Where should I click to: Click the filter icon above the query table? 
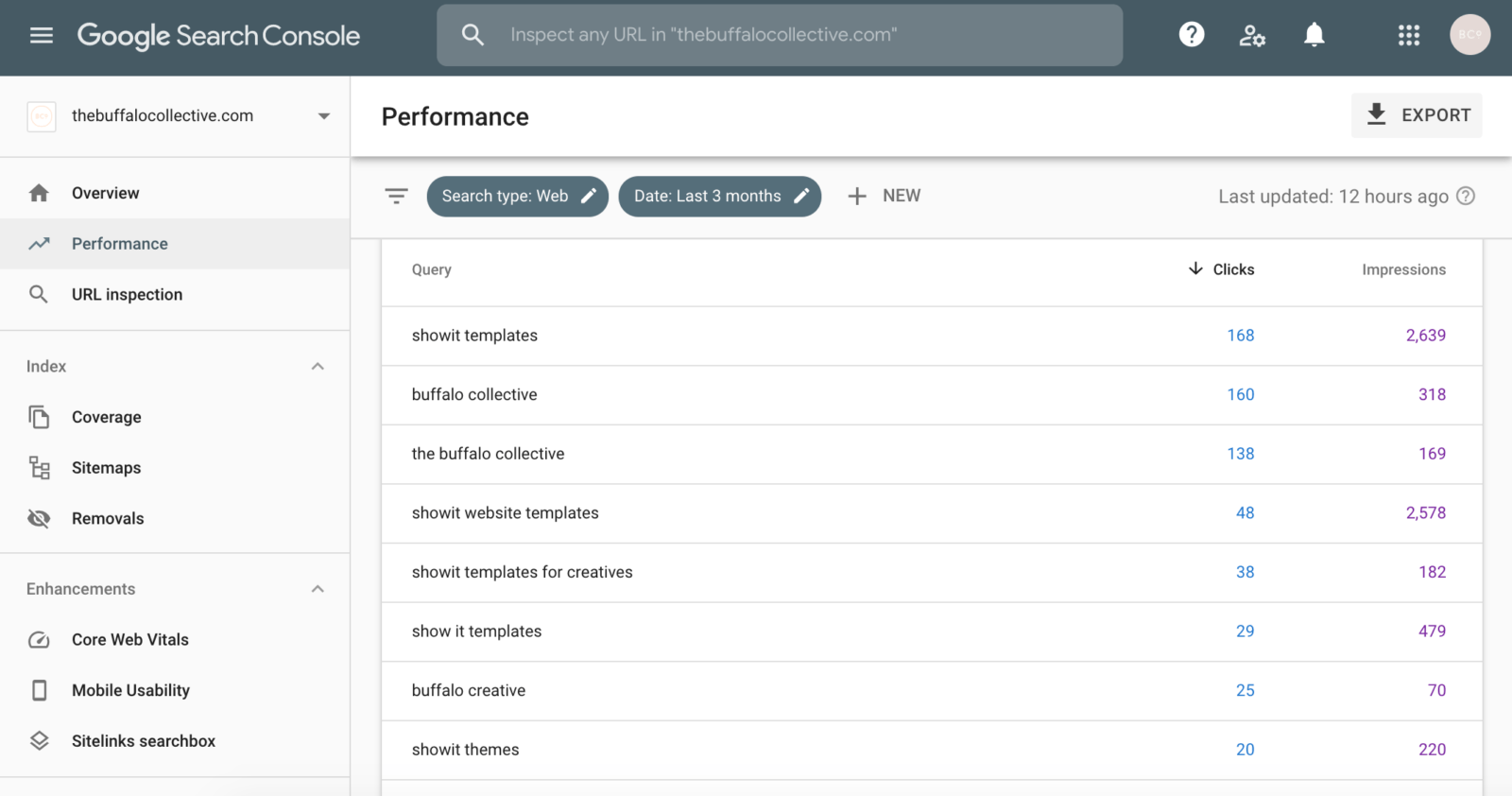tap(396, 196)
